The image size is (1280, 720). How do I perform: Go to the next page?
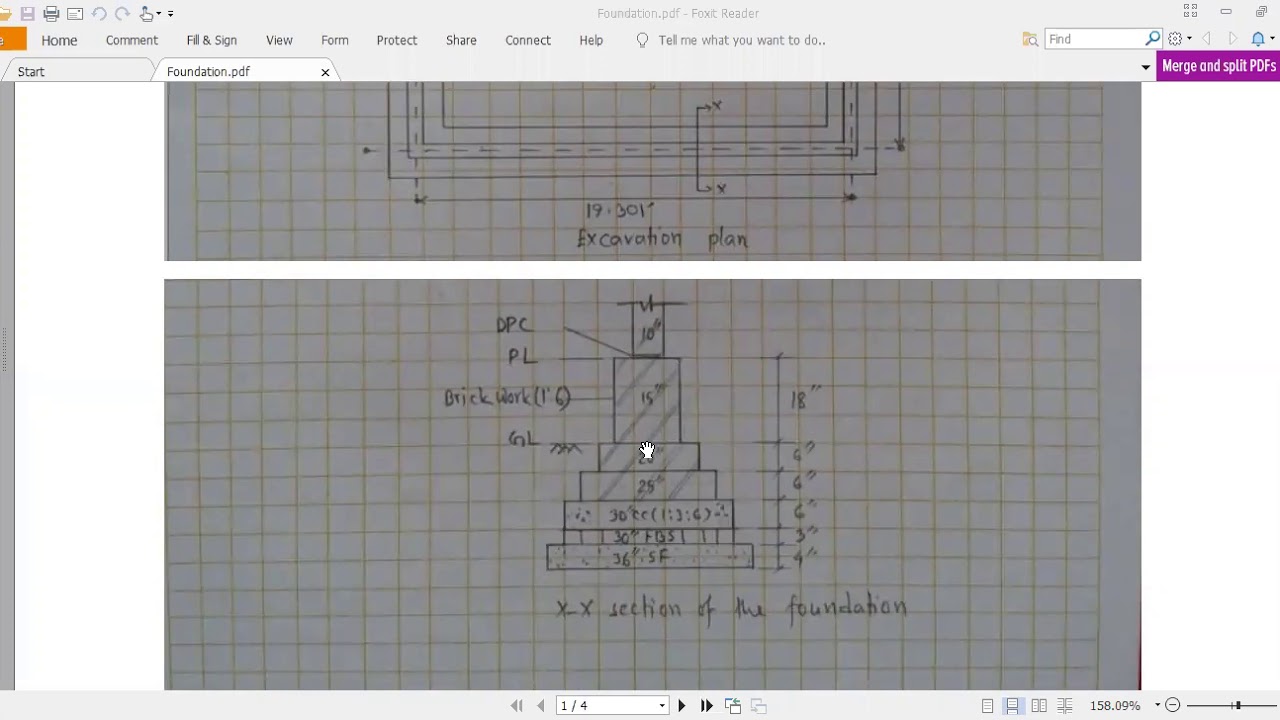[x=682, y=706]
